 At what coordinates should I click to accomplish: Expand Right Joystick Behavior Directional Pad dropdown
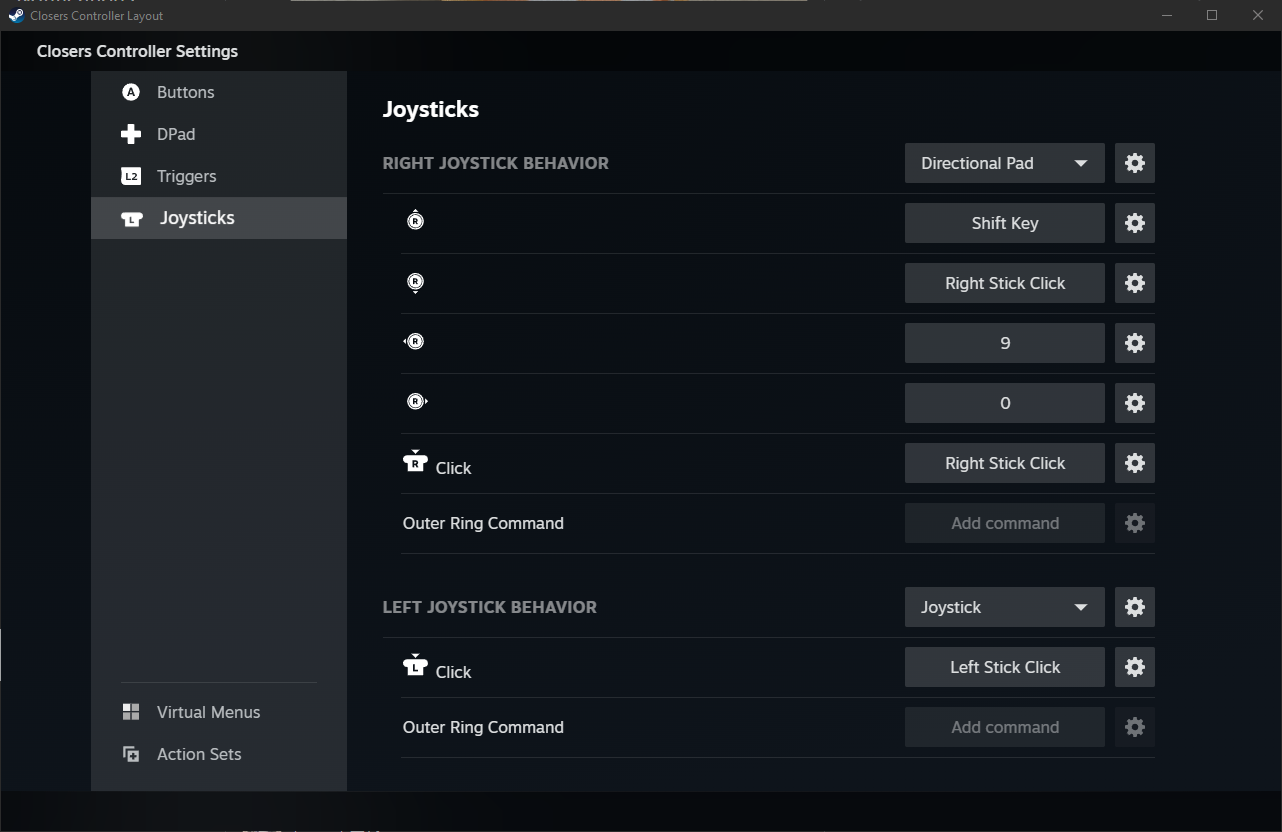click(x=1004, y=163)
